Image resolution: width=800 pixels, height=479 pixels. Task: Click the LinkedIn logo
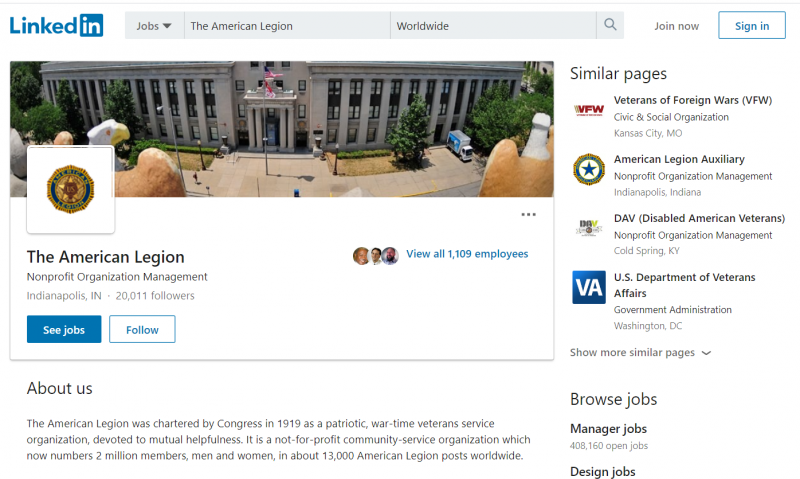[56, 26]
